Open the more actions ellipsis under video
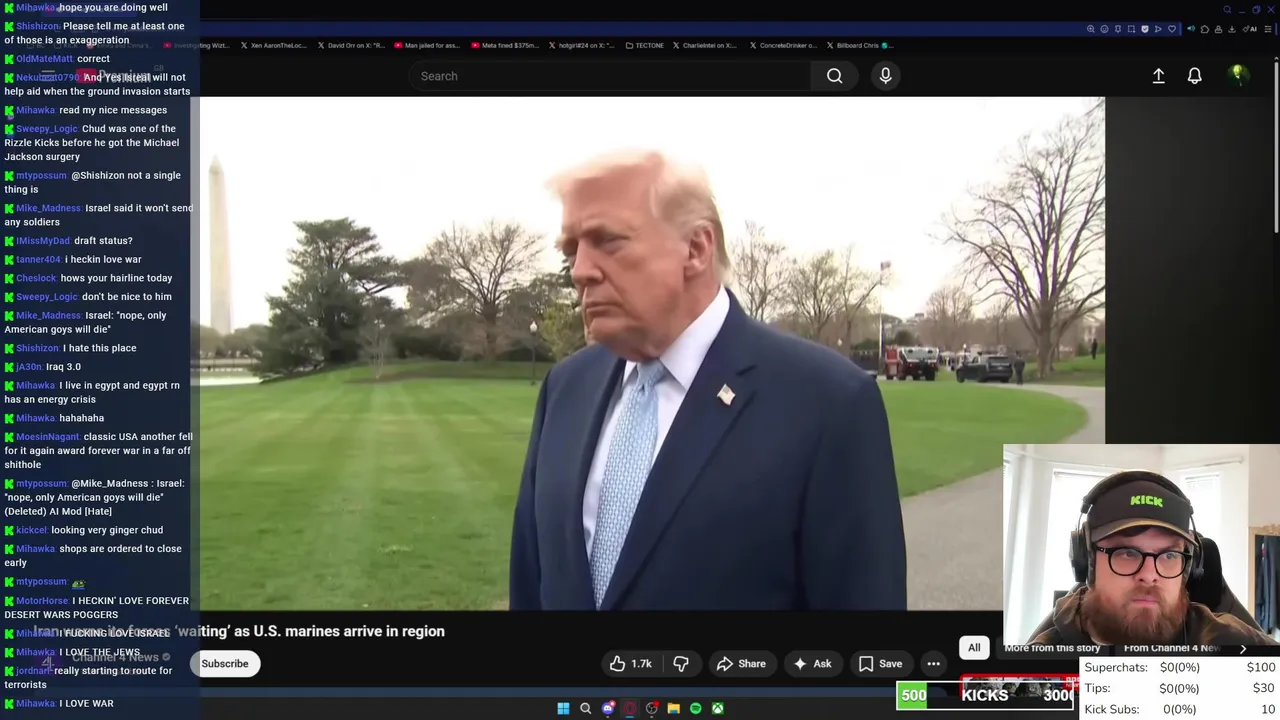1280x720 pixels. point(933,664)
